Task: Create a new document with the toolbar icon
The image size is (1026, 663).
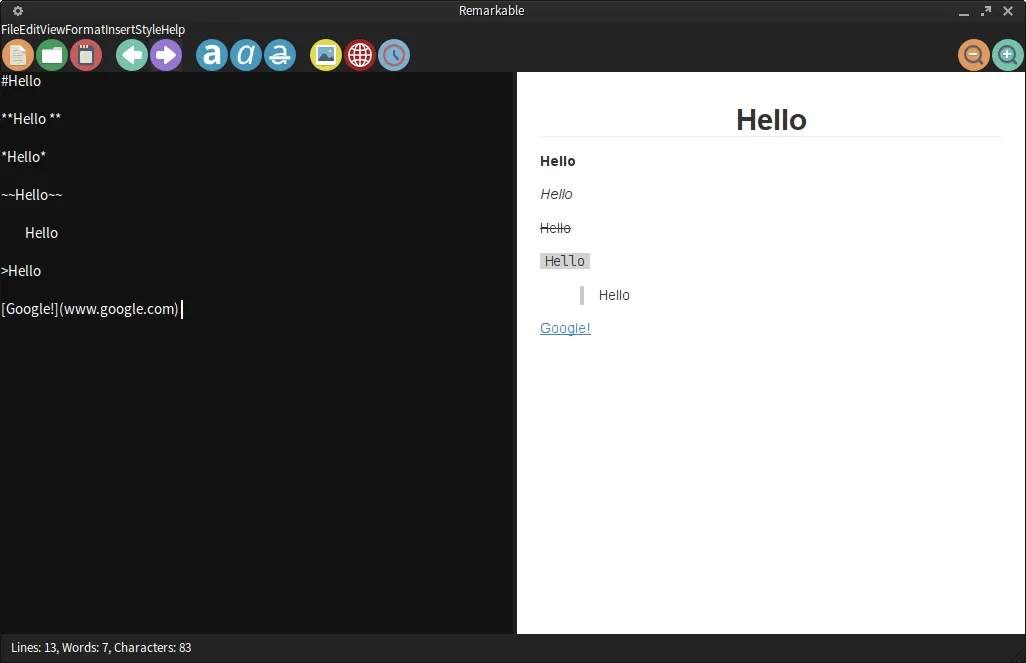Action: click(x=18, y=55)
